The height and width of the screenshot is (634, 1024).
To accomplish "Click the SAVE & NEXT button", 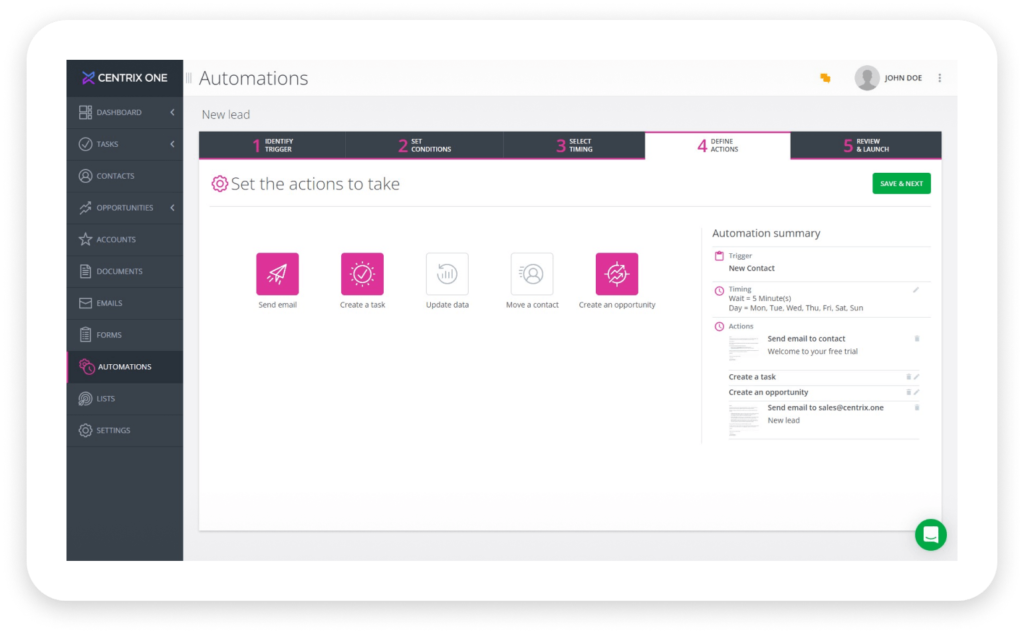I will point(900,183).
